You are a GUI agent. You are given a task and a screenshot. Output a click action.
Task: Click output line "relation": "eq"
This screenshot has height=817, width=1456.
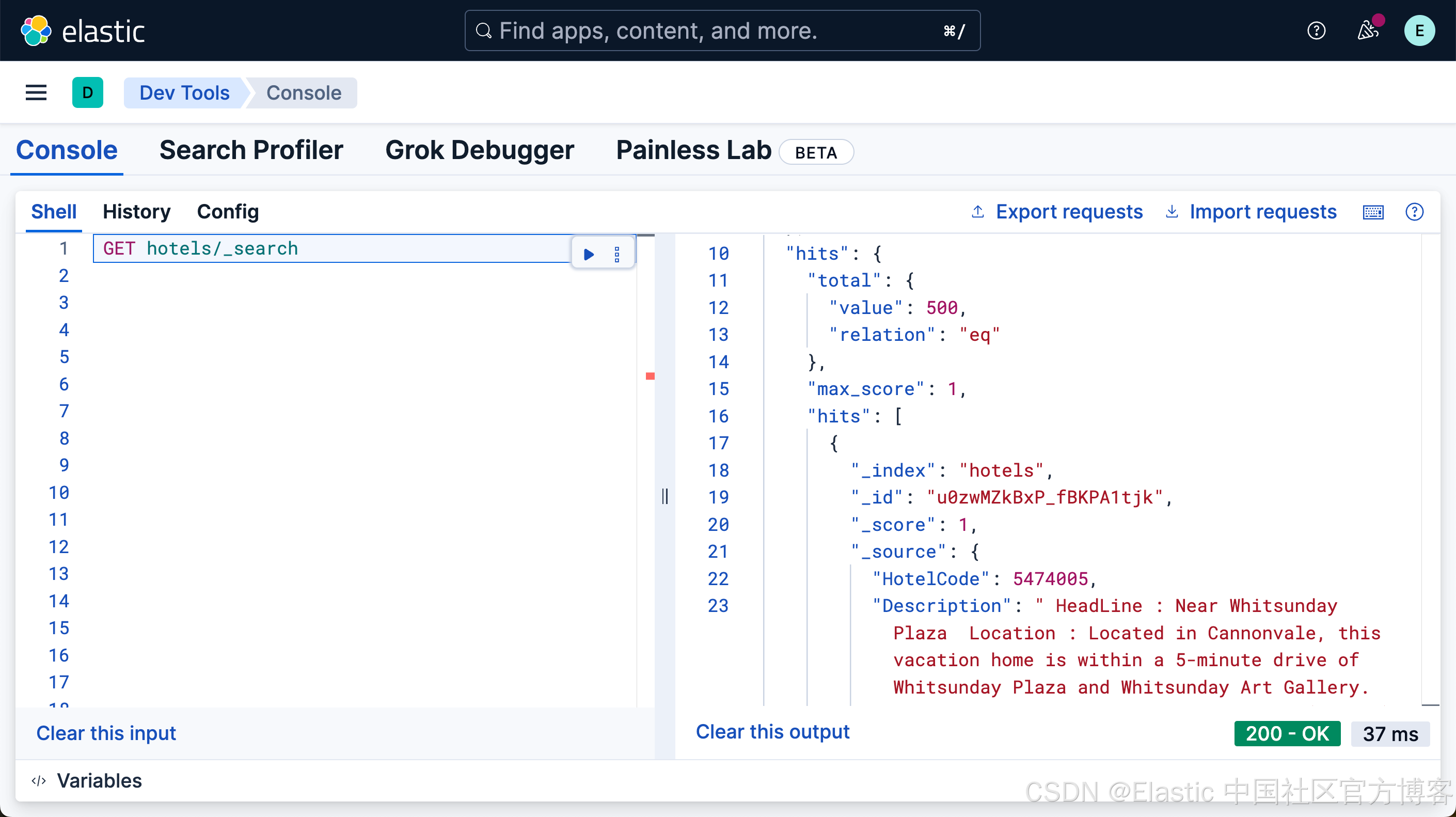tap(914, 335)
